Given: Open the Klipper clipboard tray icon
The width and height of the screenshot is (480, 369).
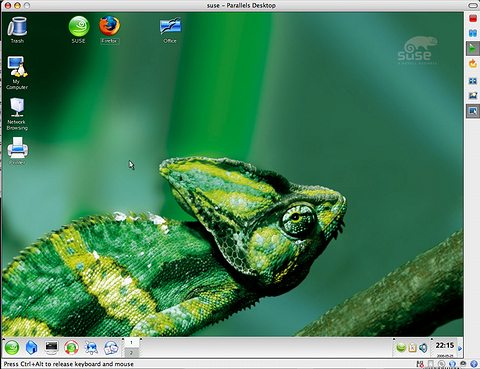Looking at the screenshot, I should pyautogui.click(x=412, y=348).
